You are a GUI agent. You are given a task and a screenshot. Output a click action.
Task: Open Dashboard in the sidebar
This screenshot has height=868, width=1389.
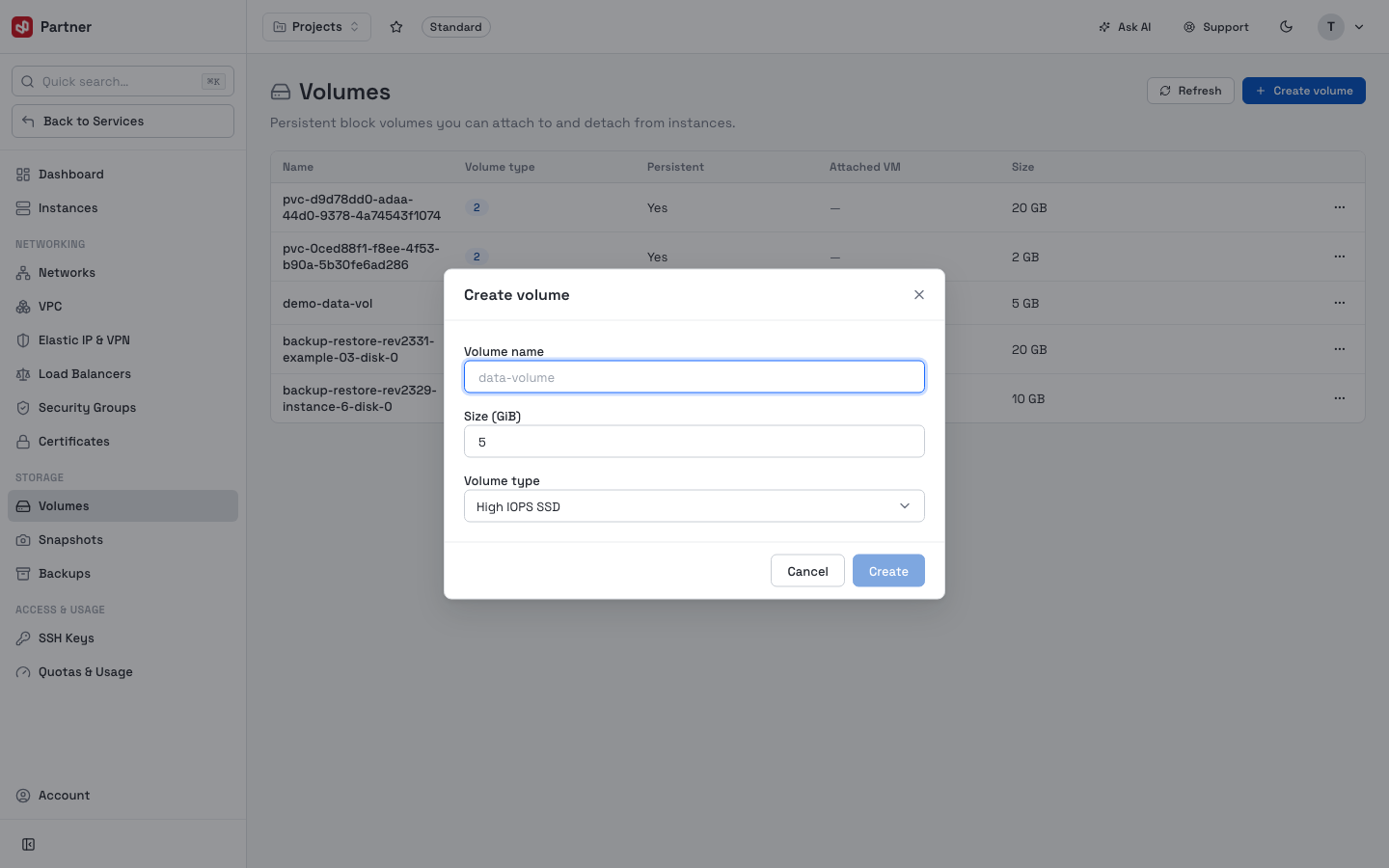coord(123,175)
